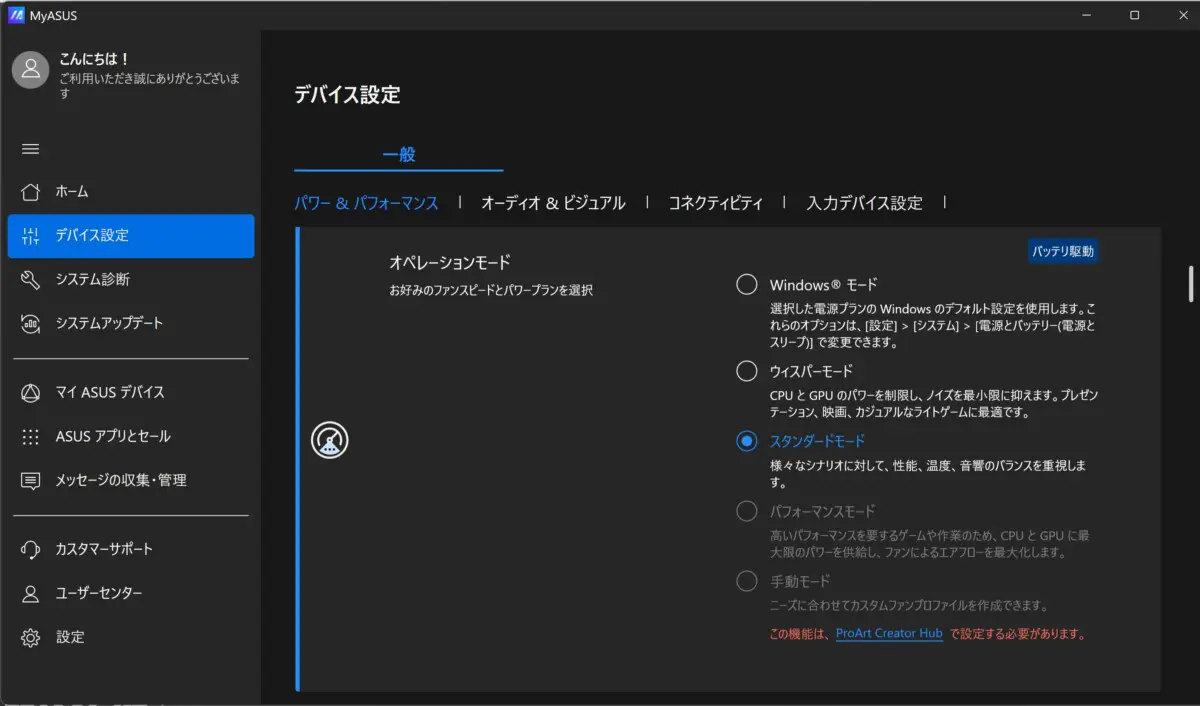Open ホーム in the sidebar
This screenshot has height=706, width=1200.
point(131,191)
